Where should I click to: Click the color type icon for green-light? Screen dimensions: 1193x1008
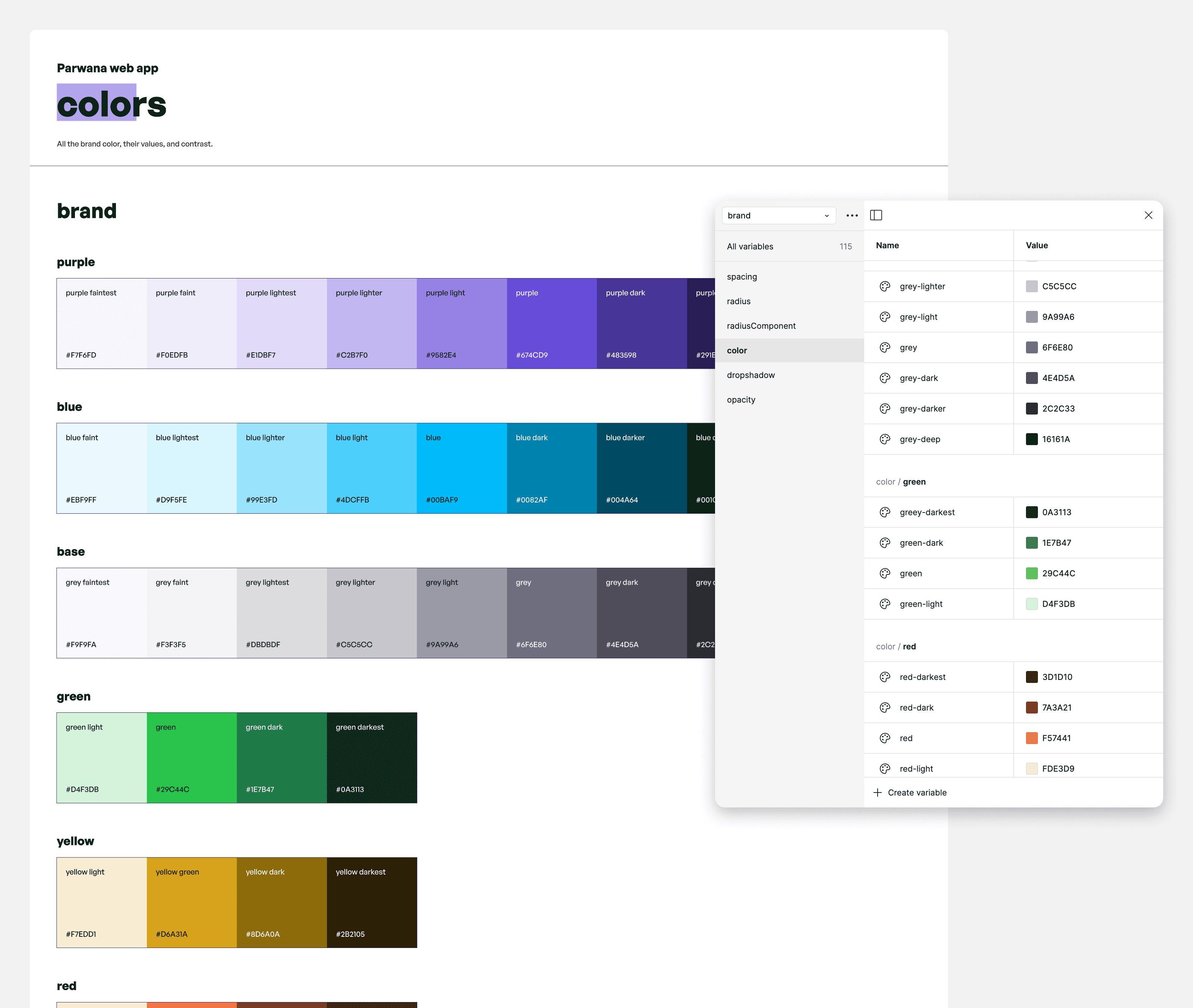point(885,604)
